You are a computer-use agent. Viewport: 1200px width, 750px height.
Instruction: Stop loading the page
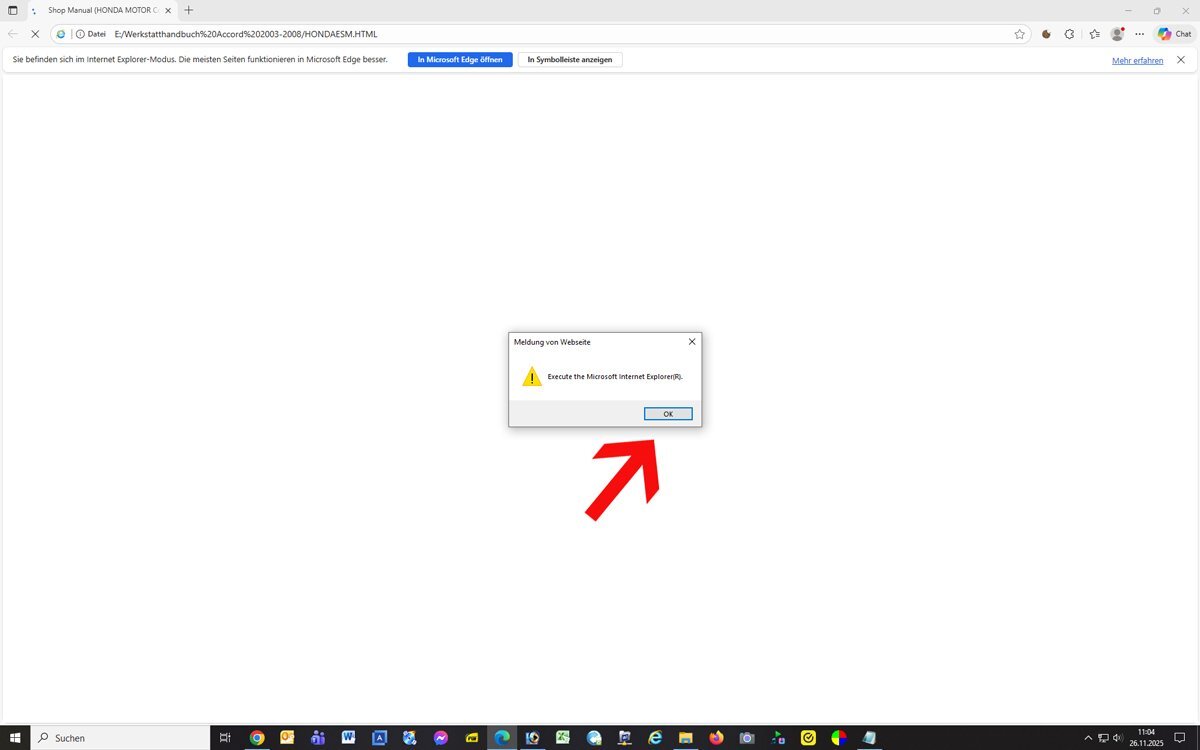(35, 34)
